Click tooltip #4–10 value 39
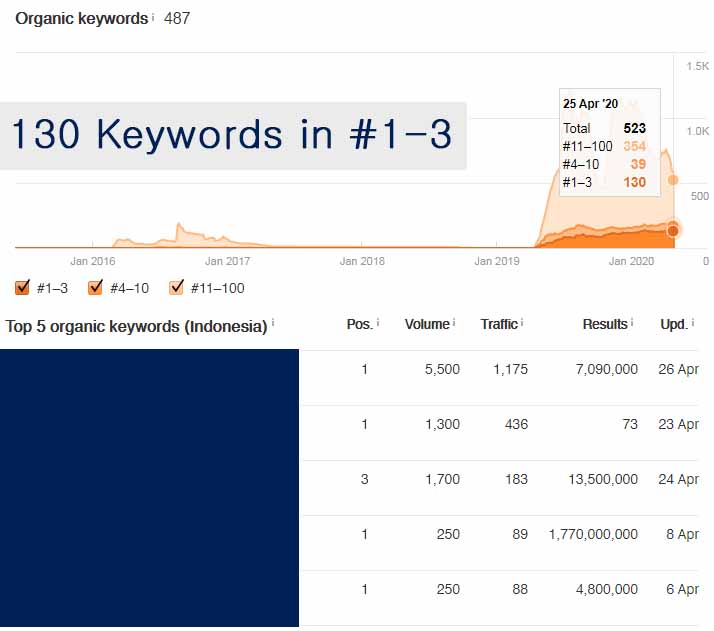 click(x=638, y=164)
